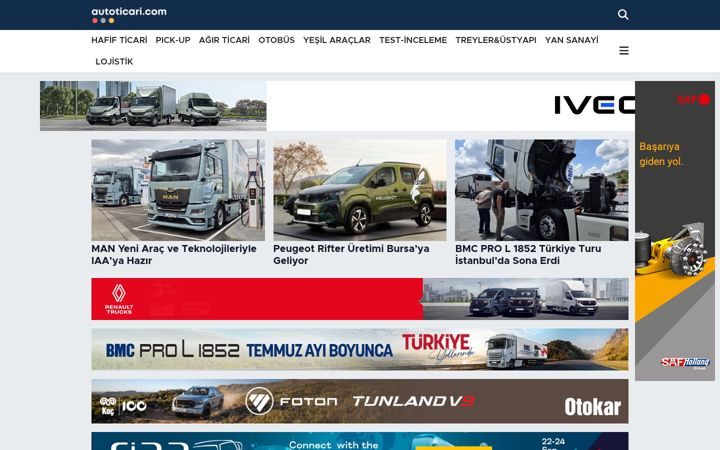
Task: Click the Renault Trucks red banner
Action: pyautogui.click(x=360, y=299)
